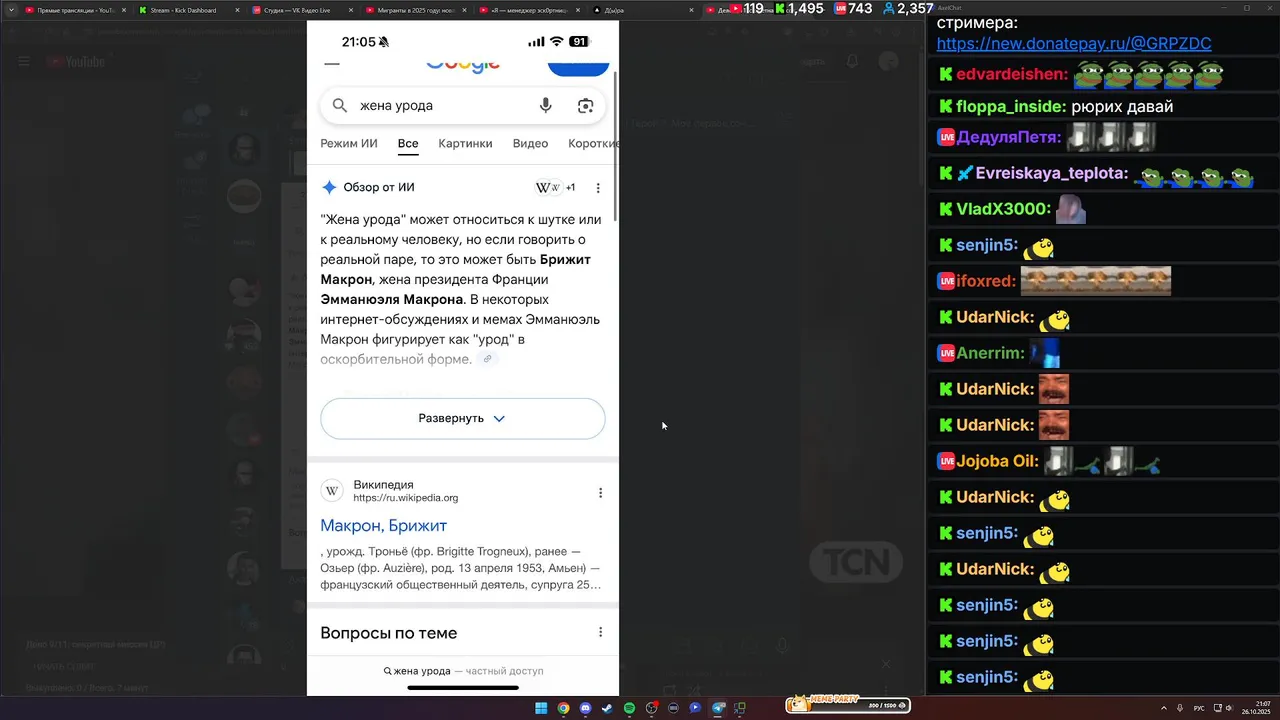Screen dimensions: 1280x720
Task: Click the YouTube notifications bell
Action: (x=852, y=62)
